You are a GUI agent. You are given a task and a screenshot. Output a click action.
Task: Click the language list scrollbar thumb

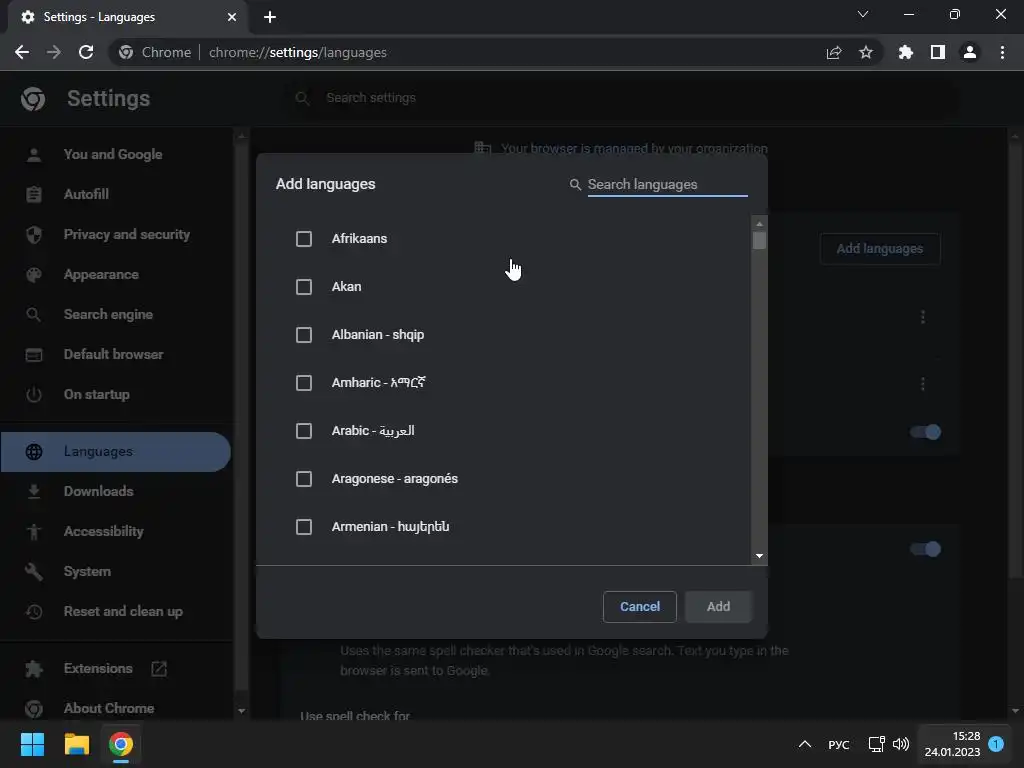point(759,241)
